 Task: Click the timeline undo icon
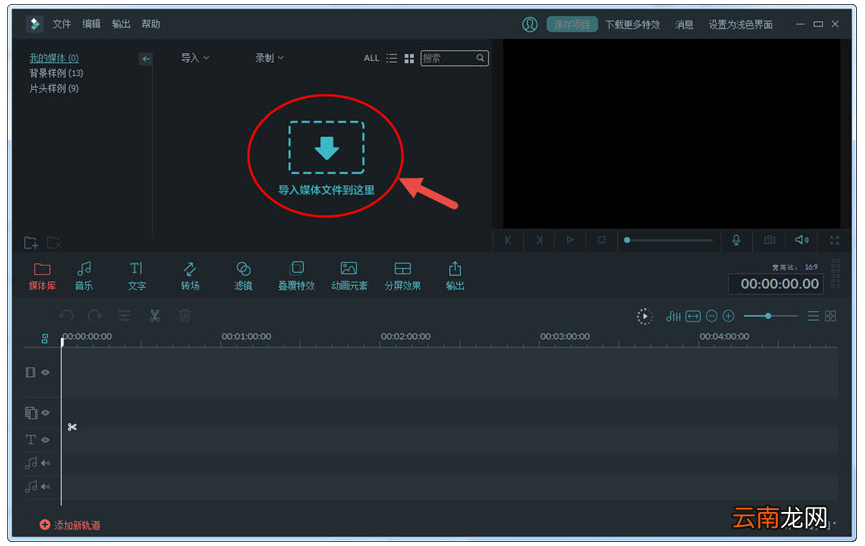[x=66, y=316]
